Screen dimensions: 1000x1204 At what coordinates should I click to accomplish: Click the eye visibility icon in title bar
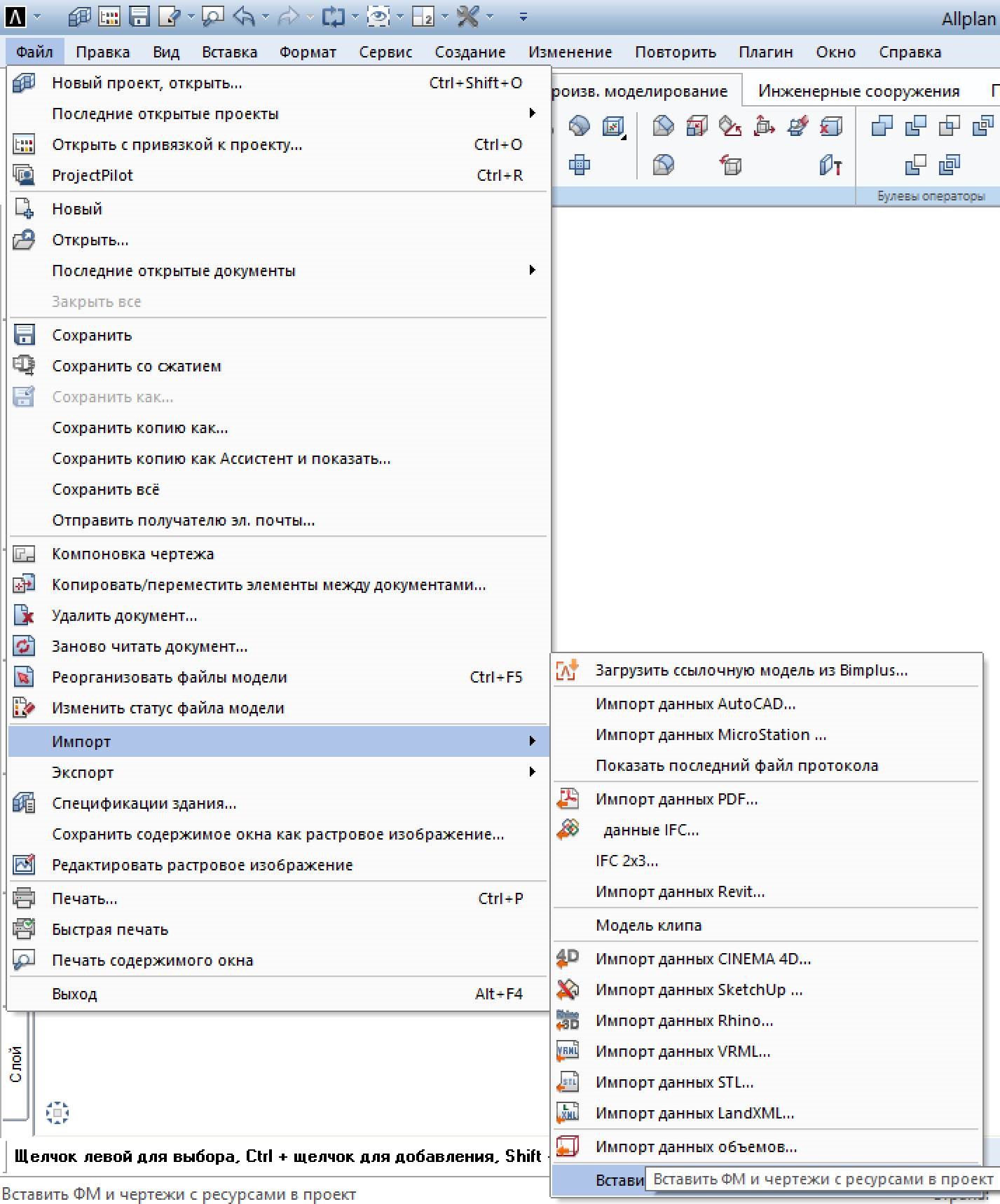coord(378,16)
